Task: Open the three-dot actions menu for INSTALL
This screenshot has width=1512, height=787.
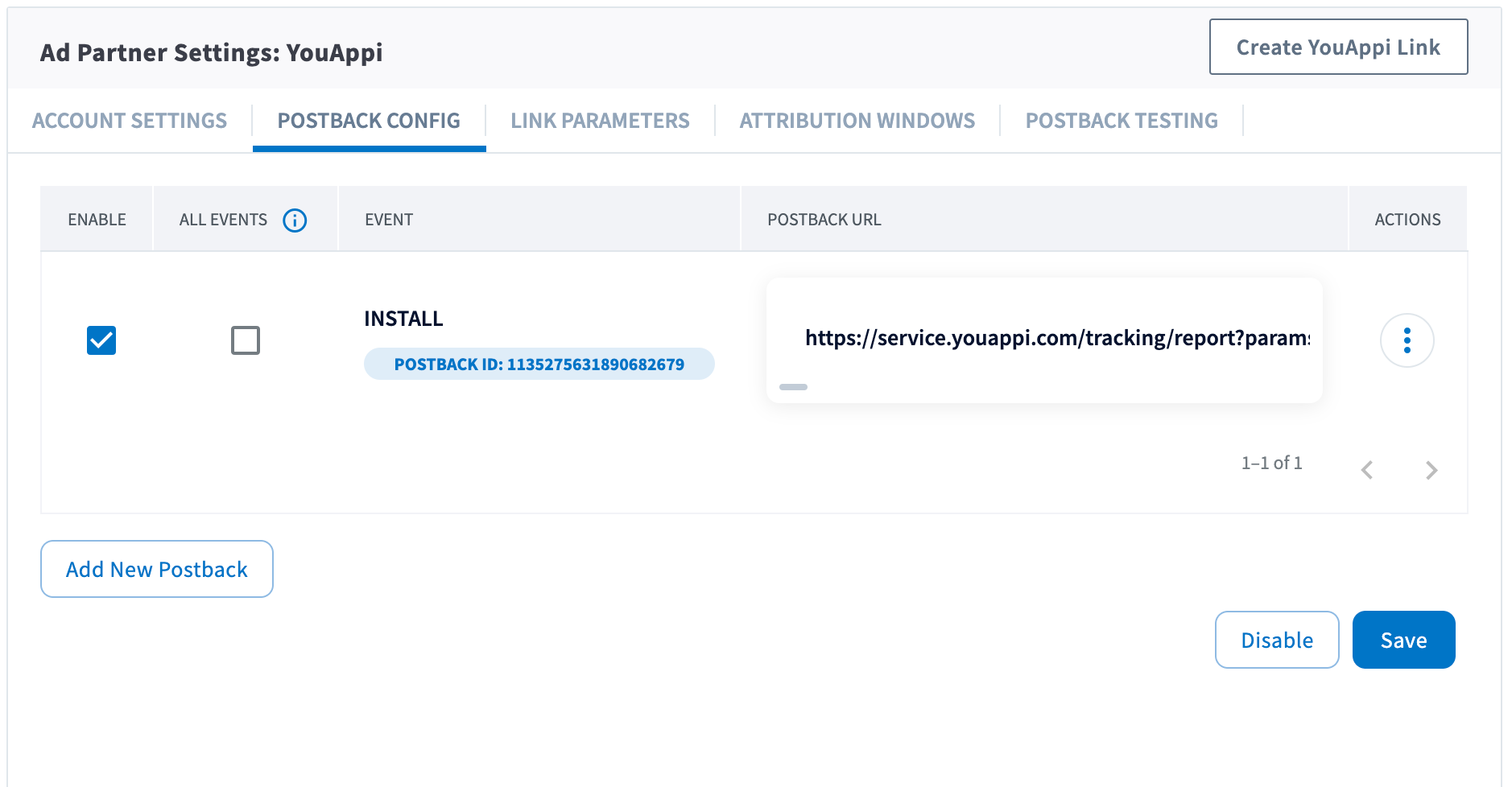Action: (1407, 340)
